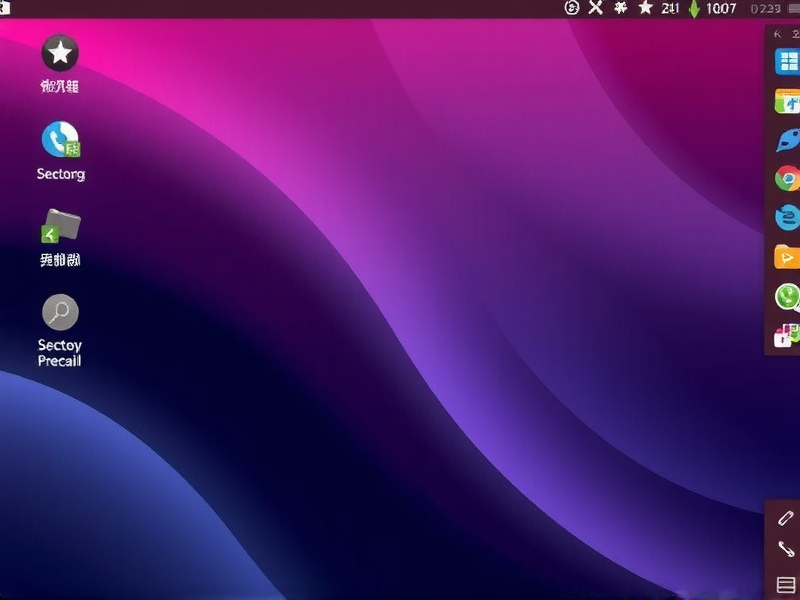Image resolution: width=800 pixels, height=600 pixels.
Task: Toggle the snowflake status icon in top panel
Action: click(620, 9)
